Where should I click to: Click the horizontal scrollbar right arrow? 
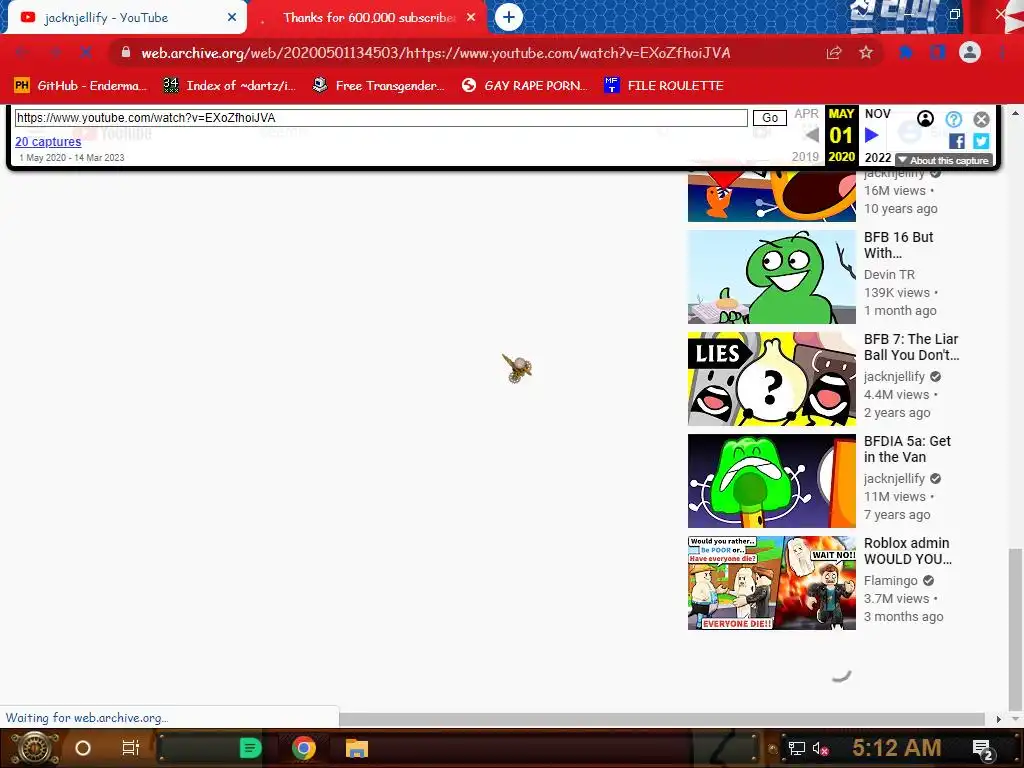pyautogui.click(x=998, y=719)
